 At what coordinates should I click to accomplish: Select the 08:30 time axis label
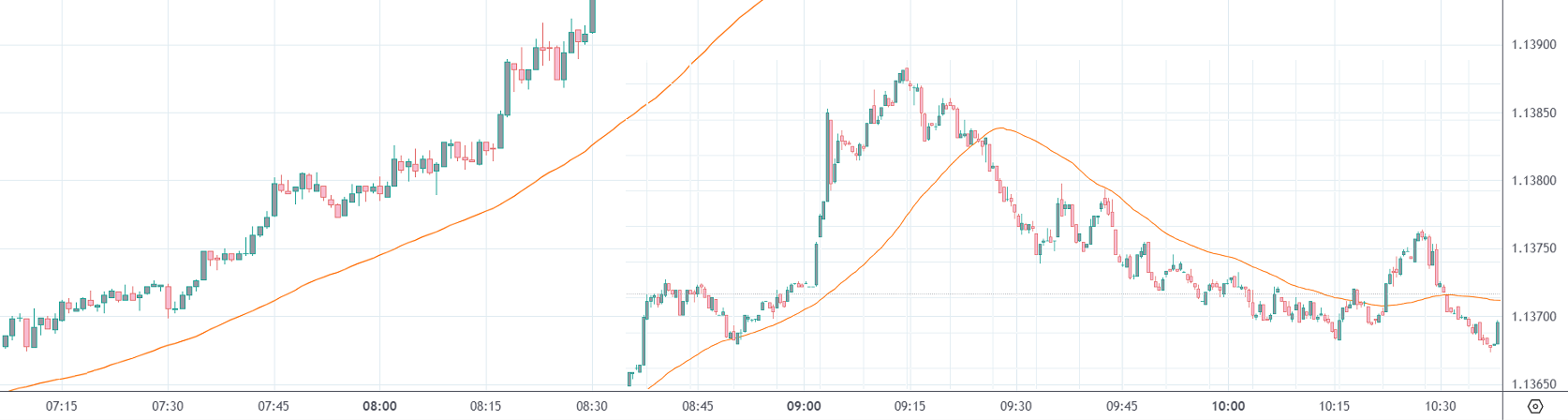coord(591,406)
